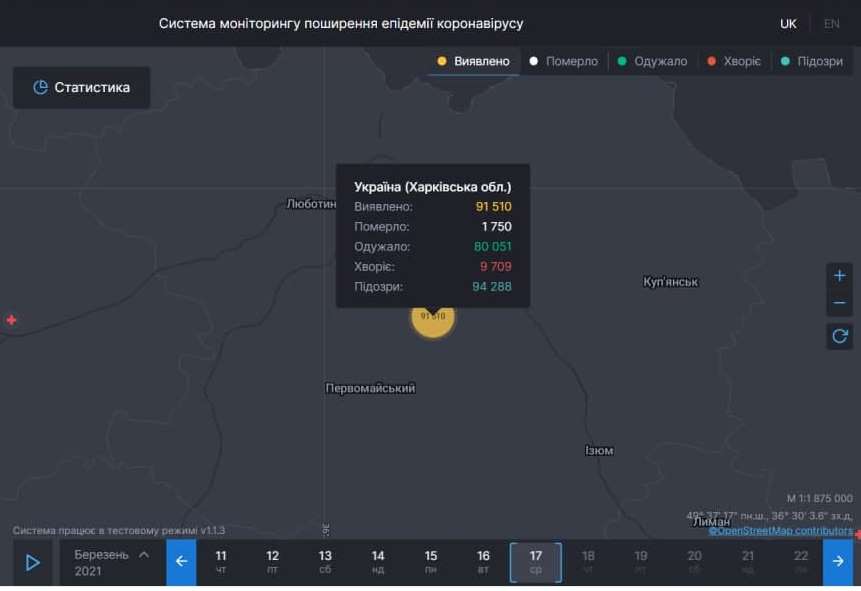Viewport: 861px width, 591px height.
Task: Select the date 19 on the timeline
Action: [641, 562]
